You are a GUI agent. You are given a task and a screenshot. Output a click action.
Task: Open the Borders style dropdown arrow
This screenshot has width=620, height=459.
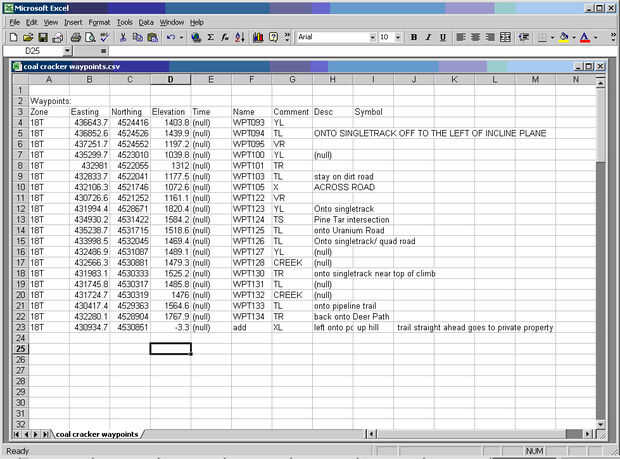tap(552, 38)
